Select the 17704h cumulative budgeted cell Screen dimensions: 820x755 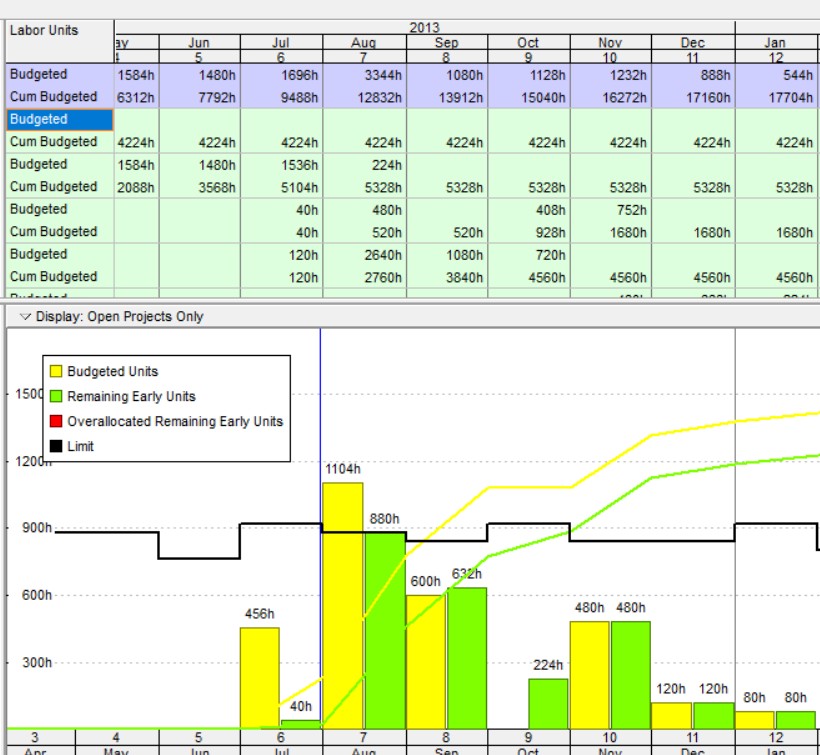pyautogui.click(x=775, y=97)
